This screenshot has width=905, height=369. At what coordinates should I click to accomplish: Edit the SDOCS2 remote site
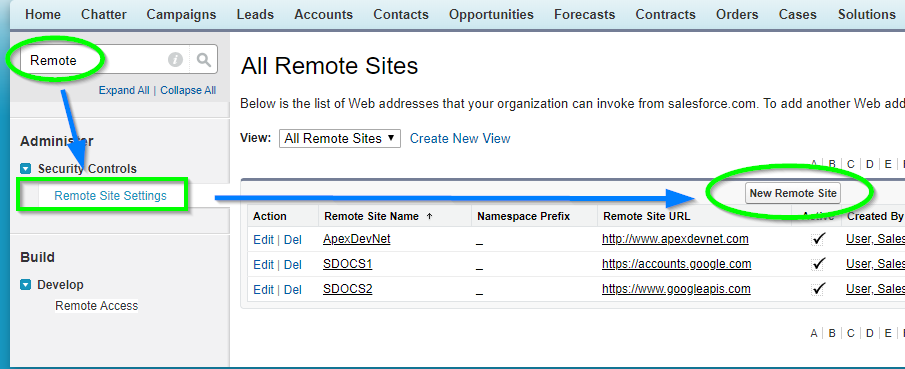click(x=263, y=289)
